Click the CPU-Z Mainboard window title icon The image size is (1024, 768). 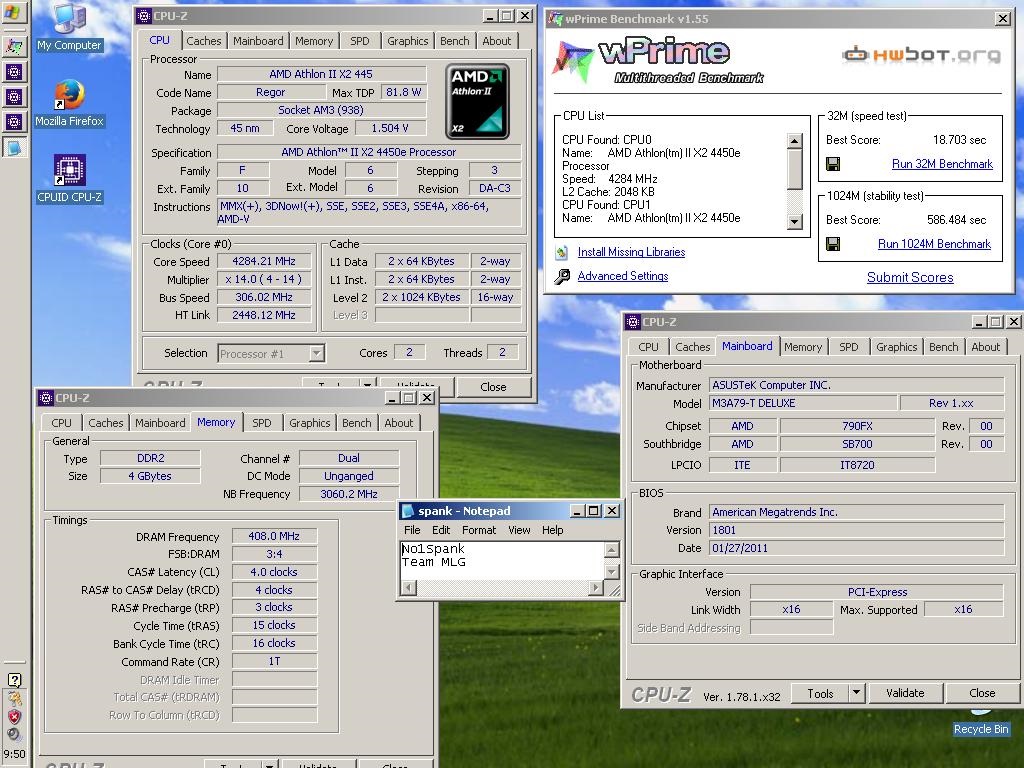pos(632,321)
